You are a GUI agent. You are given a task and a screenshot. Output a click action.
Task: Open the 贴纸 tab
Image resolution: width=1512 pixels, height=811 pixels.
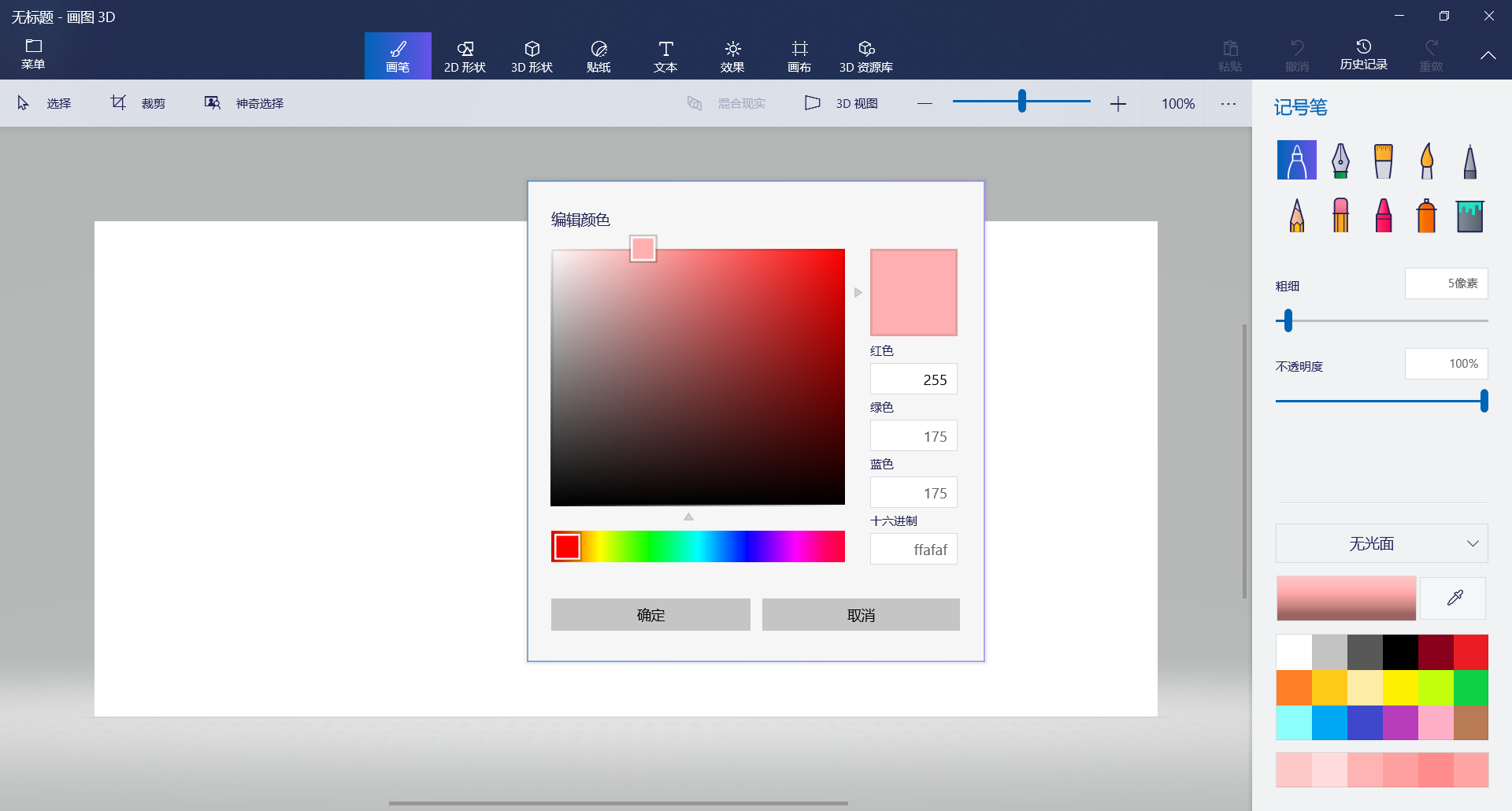(x=598, y=56)
